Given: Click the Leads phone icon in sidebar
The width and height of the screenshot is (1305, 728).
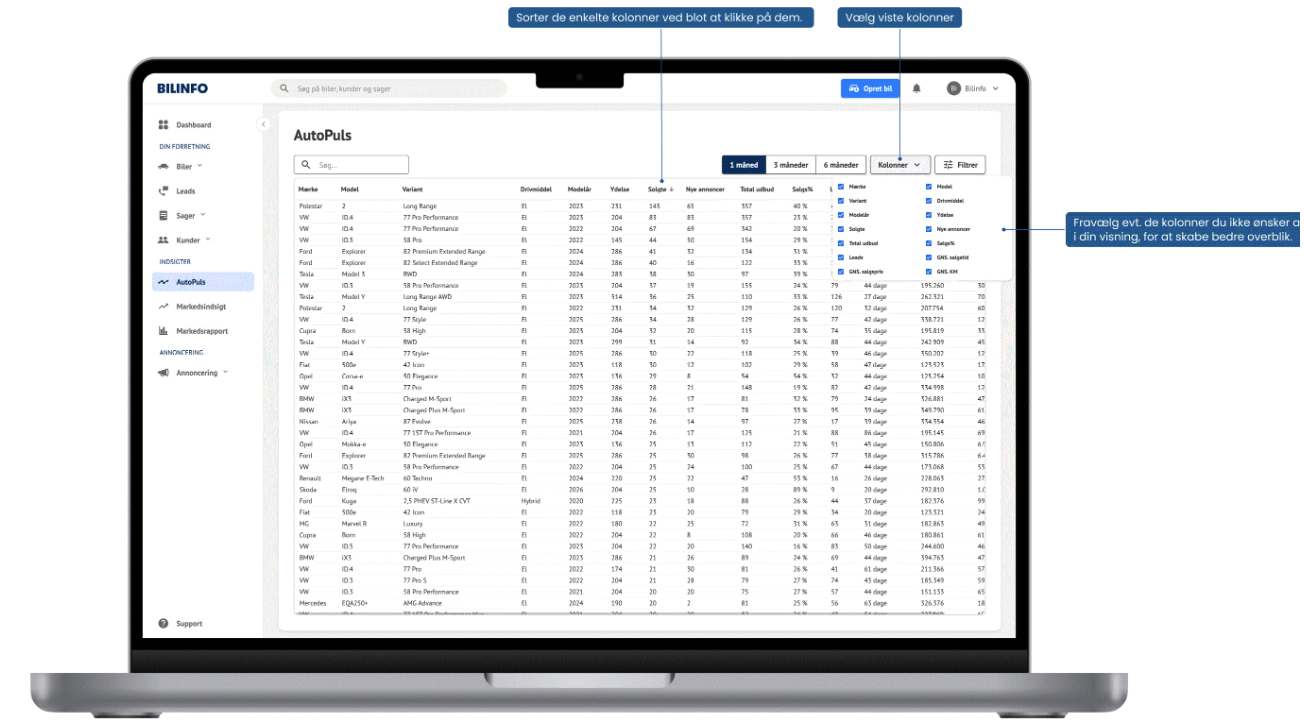Looking at the screenshot, I should click(163, 191).
